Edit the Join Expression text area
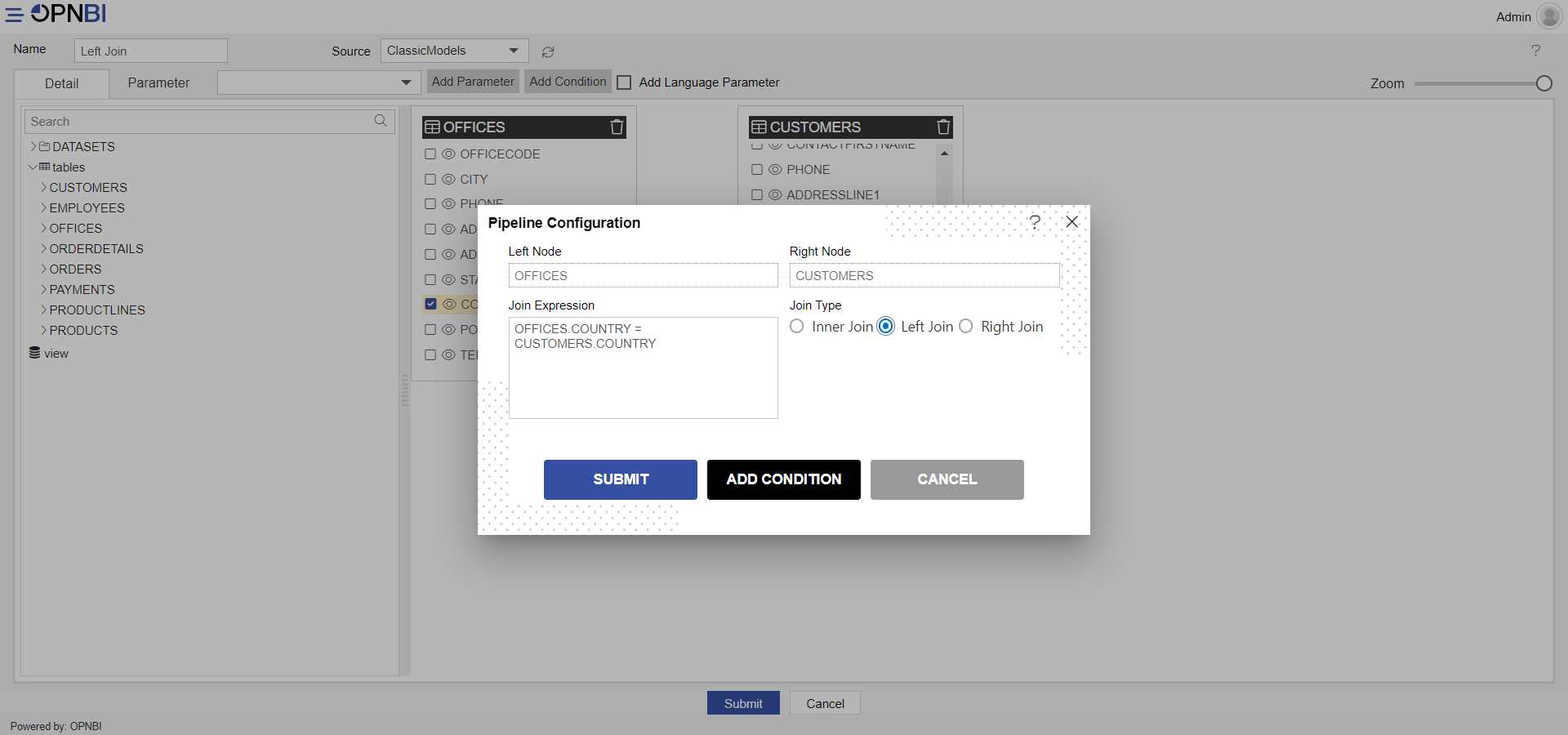1568x735 pixels. (644, 367)
